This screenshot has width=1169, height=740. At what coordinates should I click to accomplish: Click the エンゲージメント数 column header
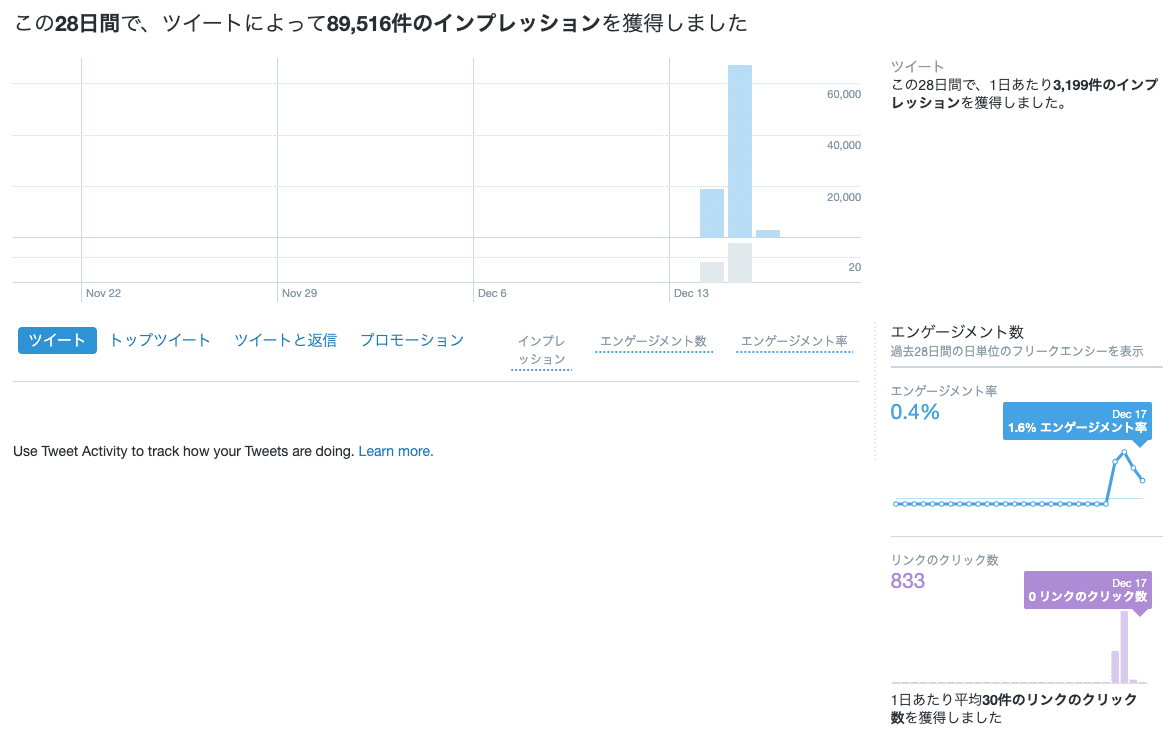[653, 341]
